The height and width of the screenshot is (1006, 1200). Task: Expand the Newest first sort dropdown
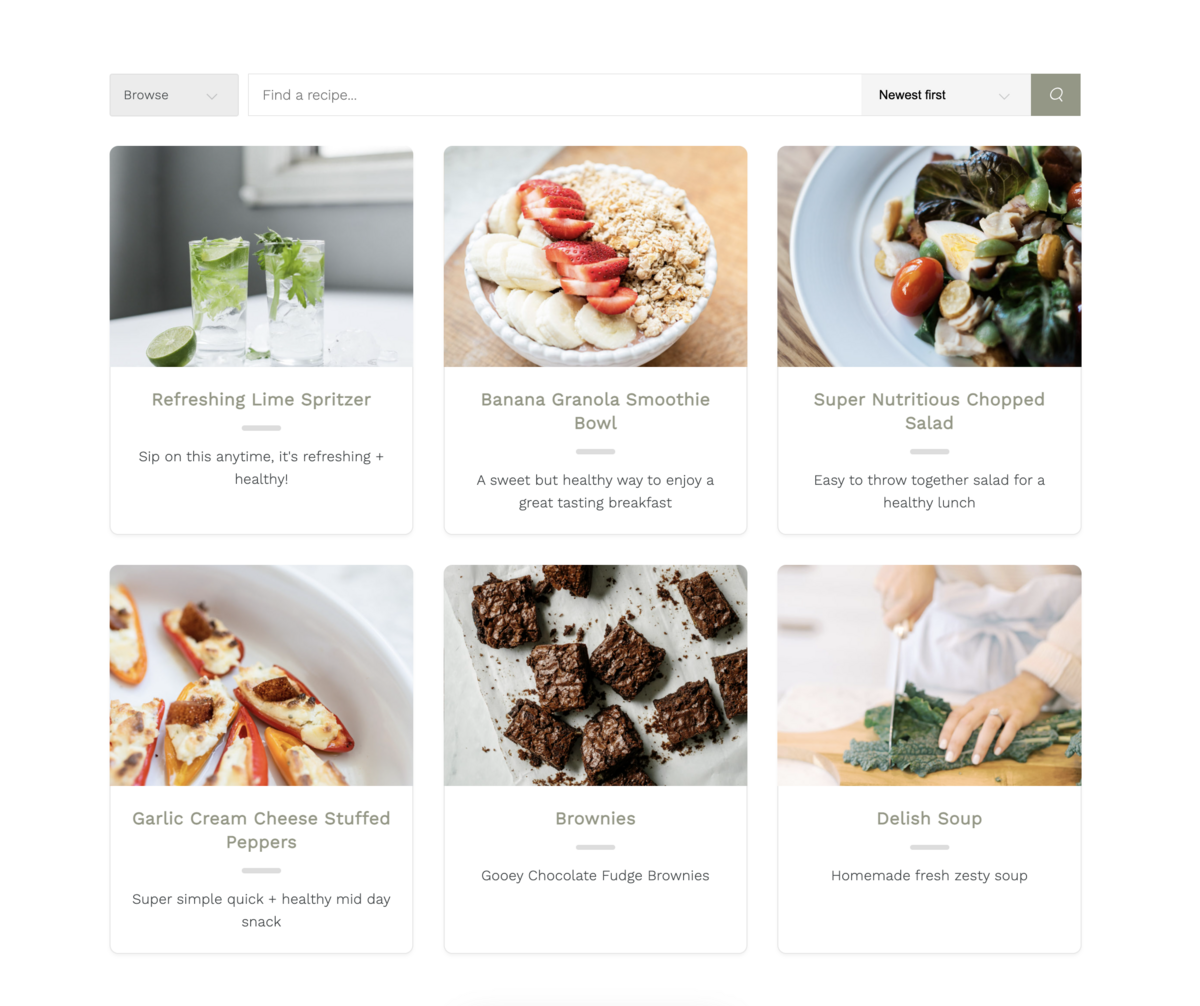[x=946, y=95]
